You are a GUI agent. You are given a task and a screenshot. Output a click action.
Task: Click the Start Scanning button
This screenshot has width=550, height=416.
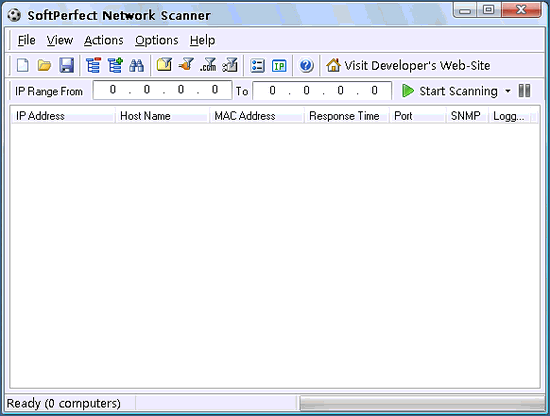click(x=450, y=91)
